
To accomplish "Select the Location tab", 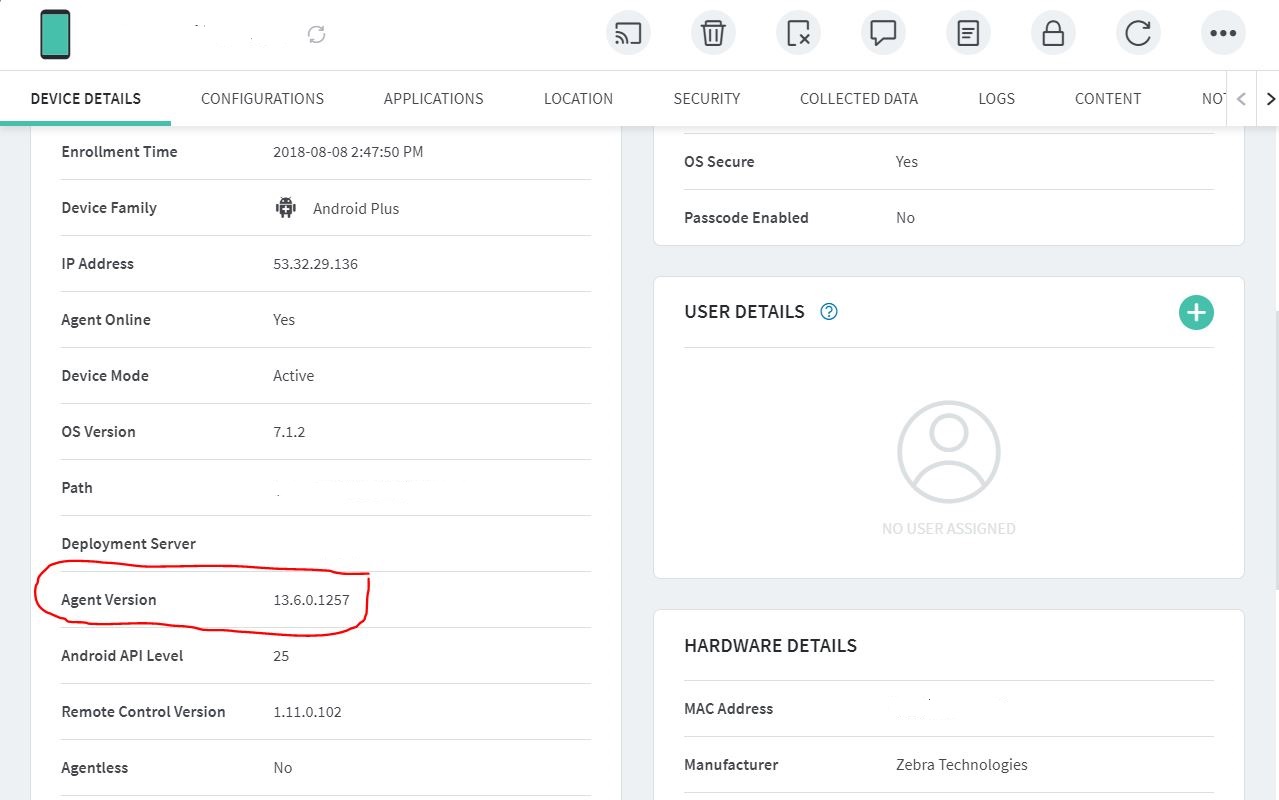I will point(578,99).
